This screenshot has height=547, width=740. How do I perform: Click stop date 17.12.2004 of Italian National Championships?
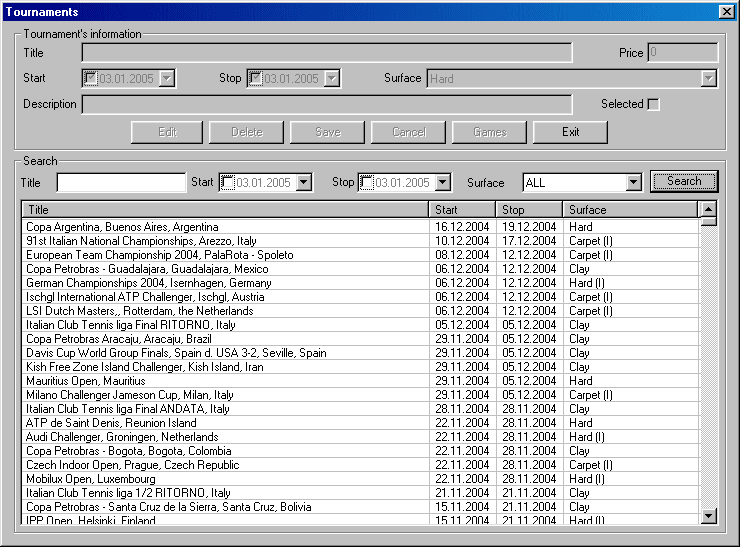point(529,241)
